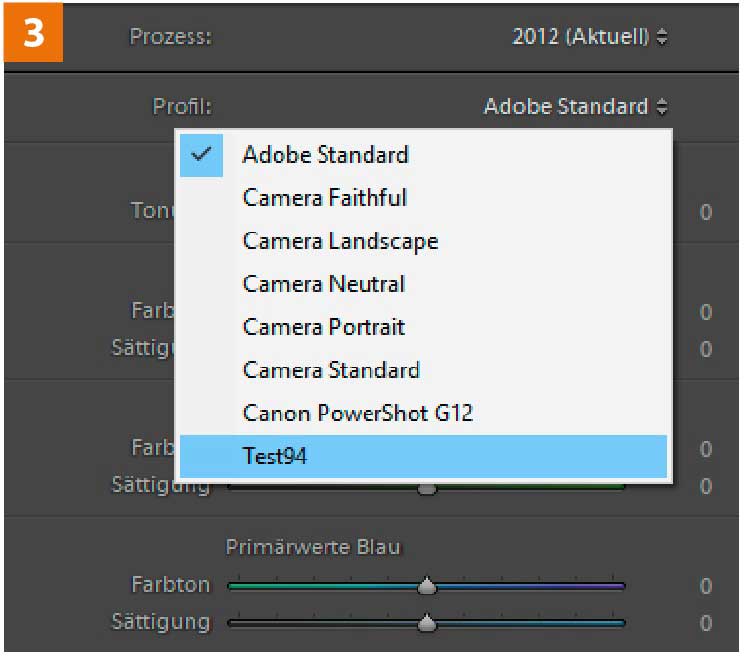The image size is (745, 658).
Task: Open the Prozess dropdown 2012 (Aktuell)
Action: pyautogui.click(x=589, y=38)
